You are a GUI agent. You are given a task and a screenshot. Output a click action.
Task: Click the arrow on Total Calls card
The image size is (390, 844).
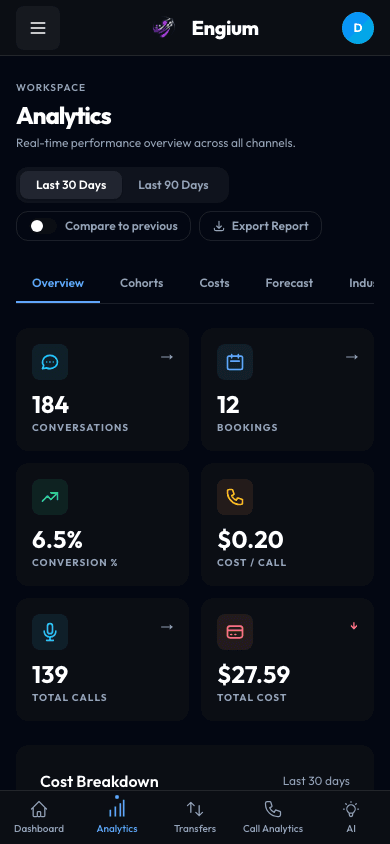(x=167, y=627)
